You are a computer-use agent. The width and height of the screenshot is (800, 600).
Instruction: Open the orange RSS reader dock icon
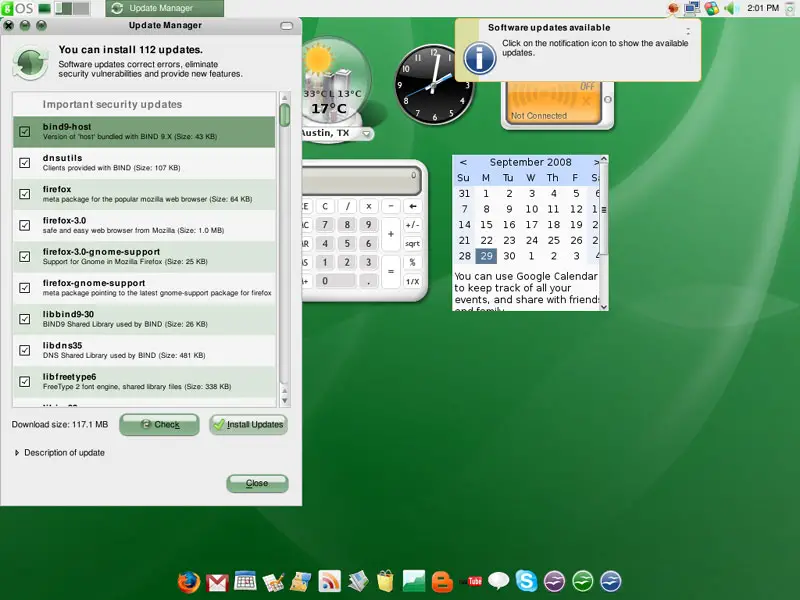330,582
